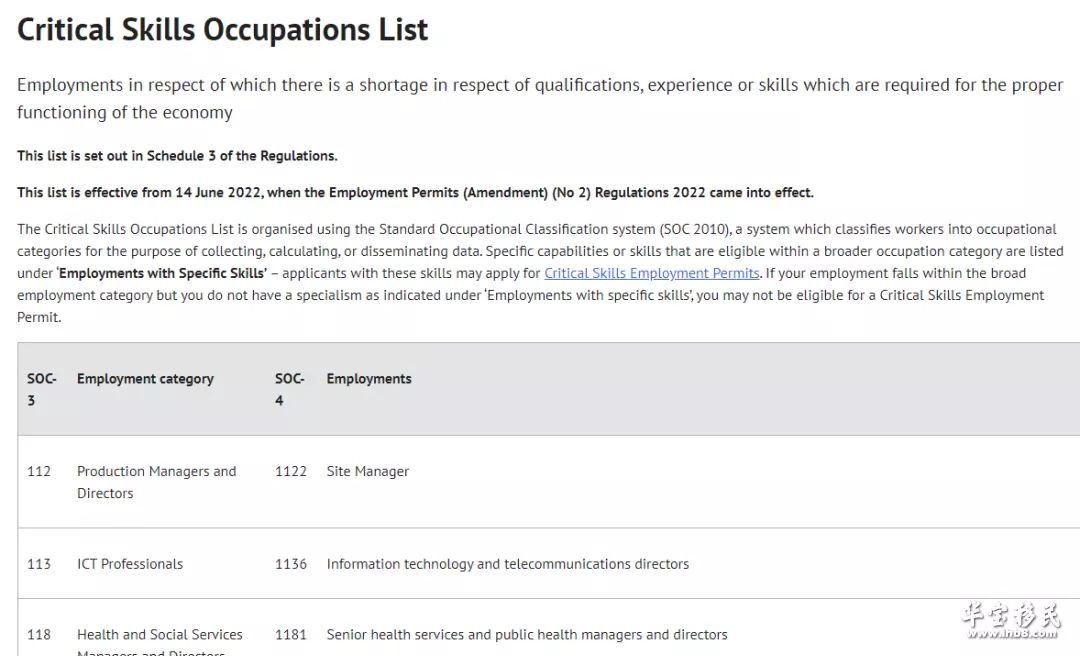Click Senior health services managers entry
This screenshot has height=656, width=1080.
pyautogui.click(x=527, y=635)
